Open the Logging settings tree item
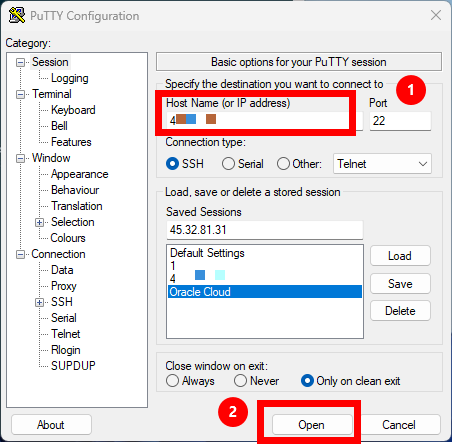Image resolution: width=452 pixels, height=444 pixels. (70, 78)
